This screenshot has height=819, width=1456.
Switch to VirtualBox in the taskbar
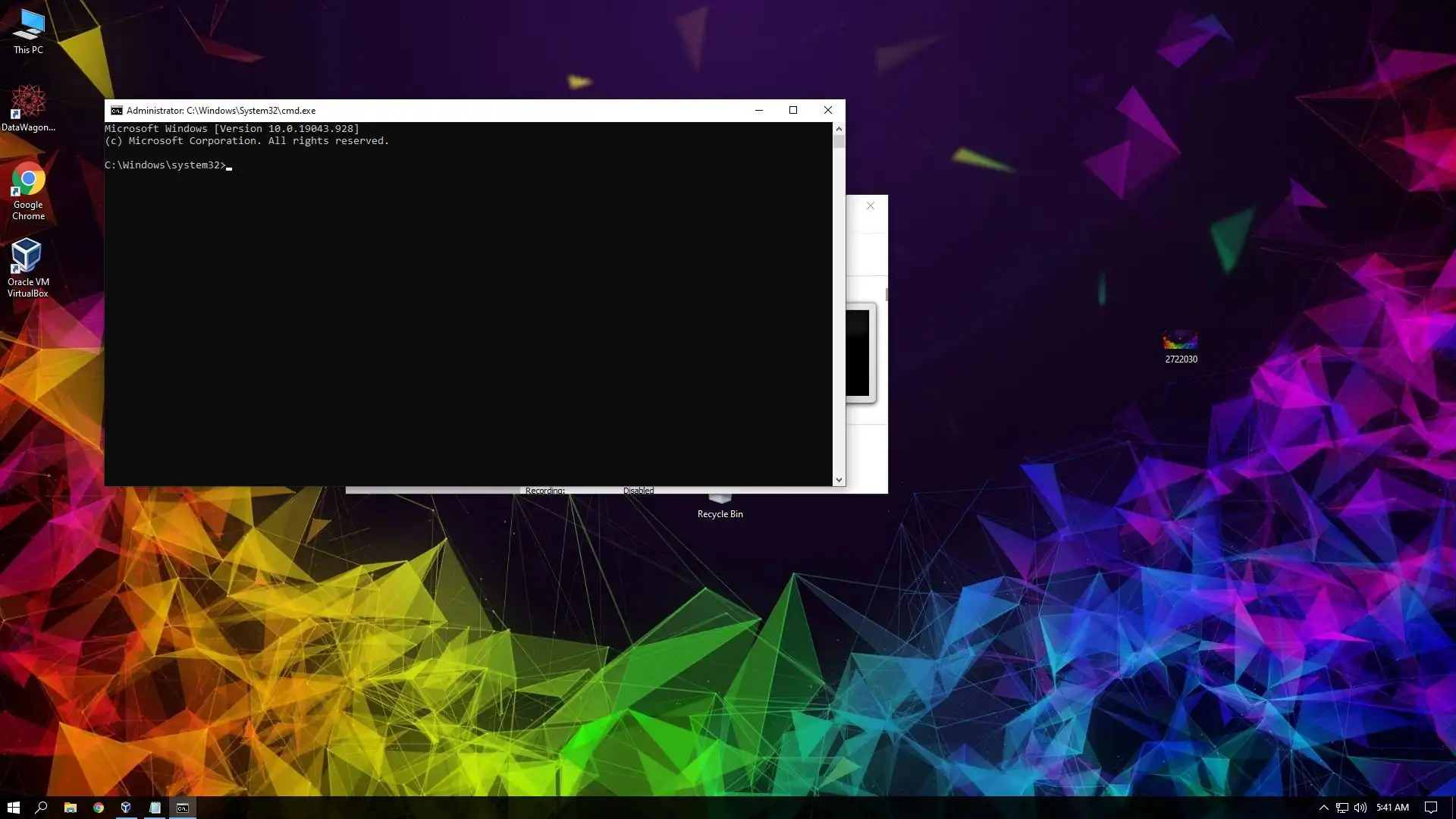click(126, 808)
